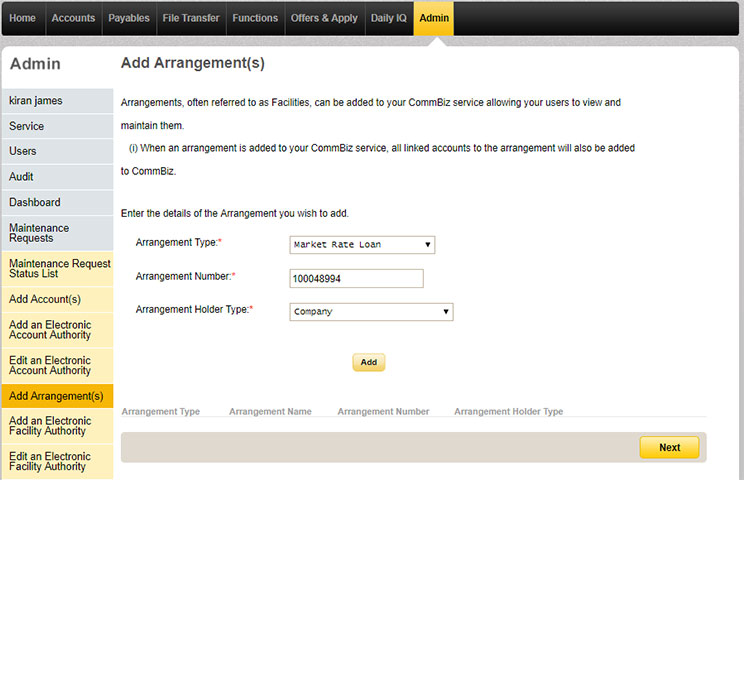
Task: Open Maintenance Request Status List
Action: click(x=57, y=269)
